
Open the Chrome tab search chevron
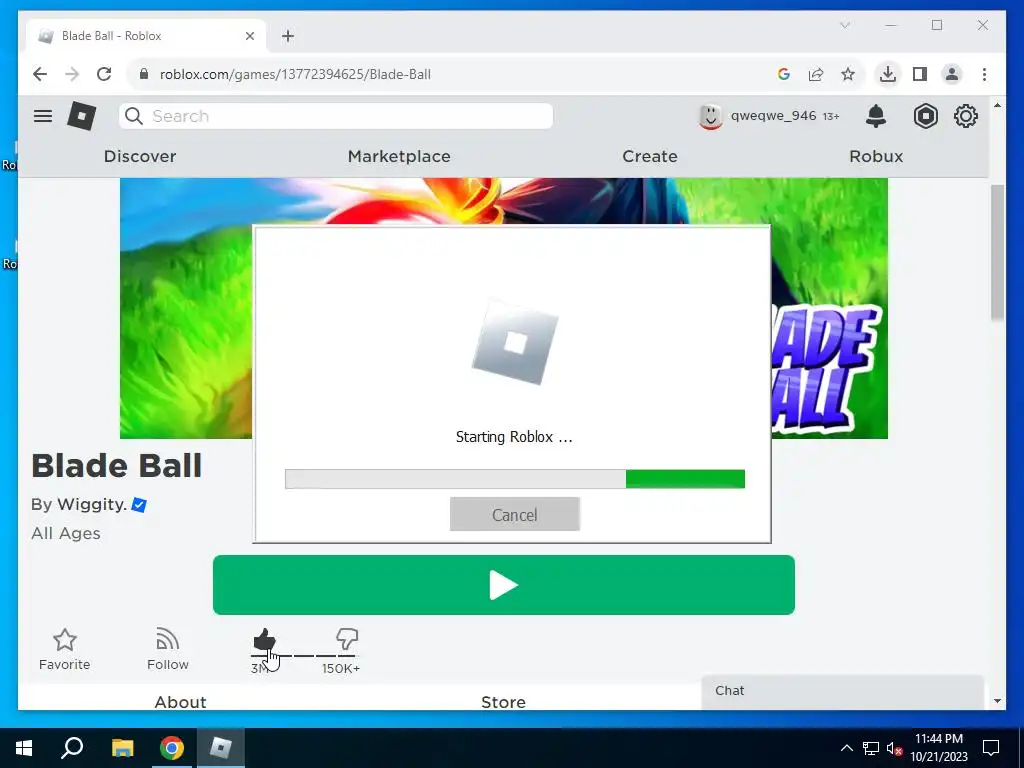(x=844, y=25)
